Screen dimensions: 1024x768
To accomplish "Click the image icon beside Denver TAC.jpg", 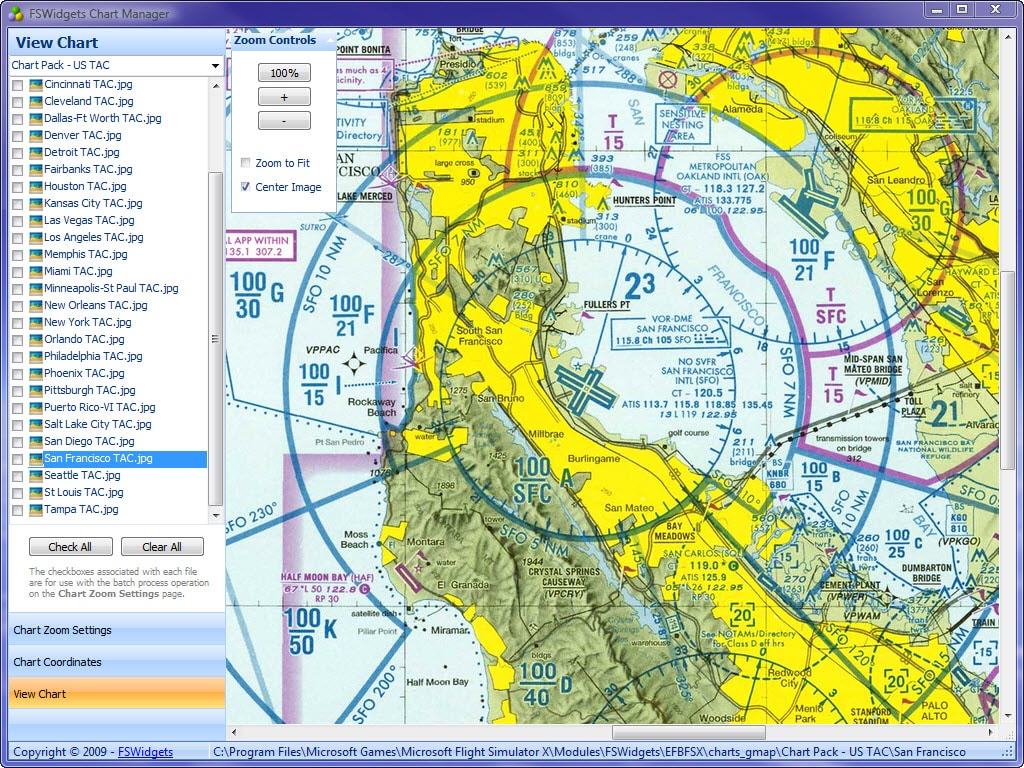I will click(x=36, y=135).
